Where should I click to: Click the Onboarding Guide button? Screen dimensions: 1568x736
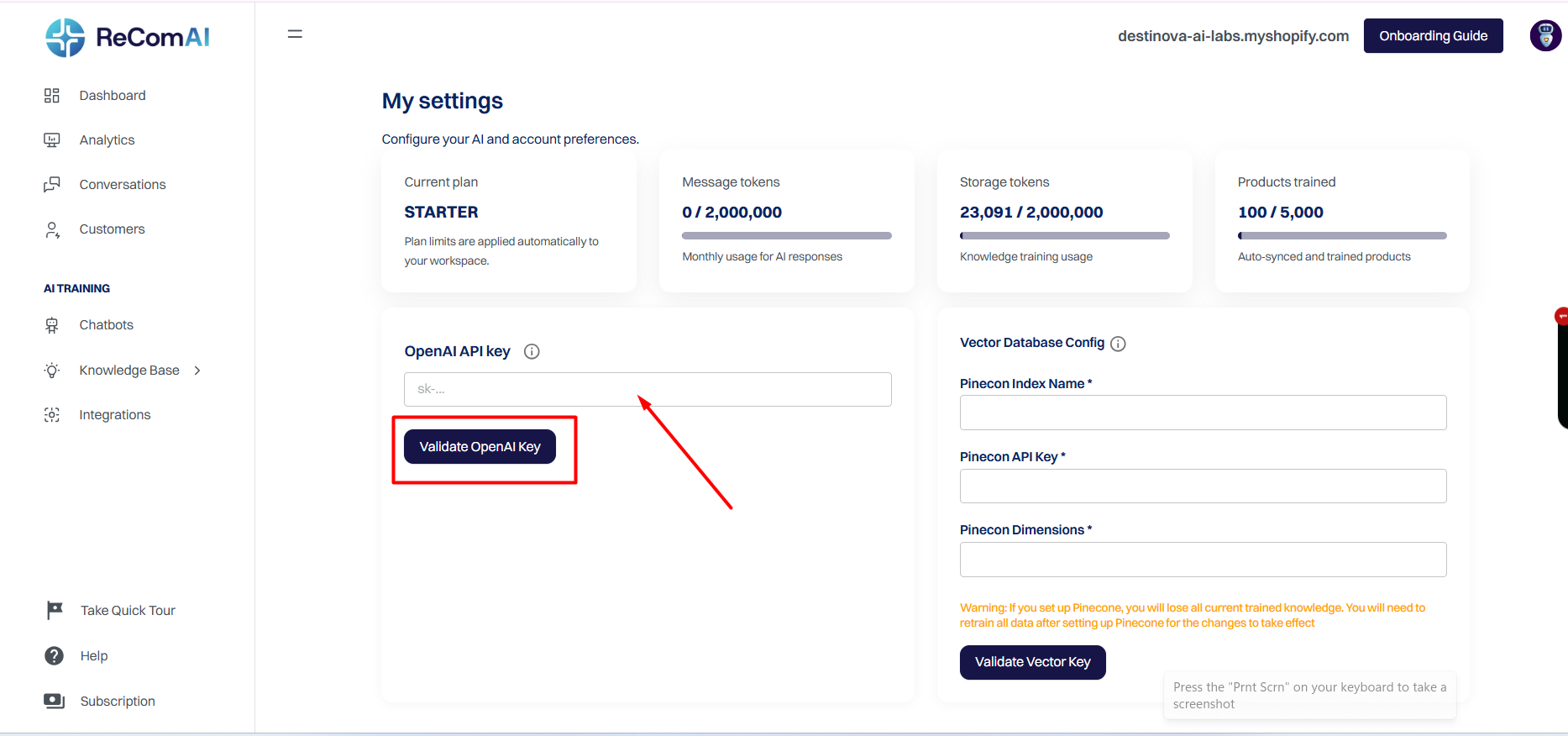pyautogui.click(x=1433, y=36)
